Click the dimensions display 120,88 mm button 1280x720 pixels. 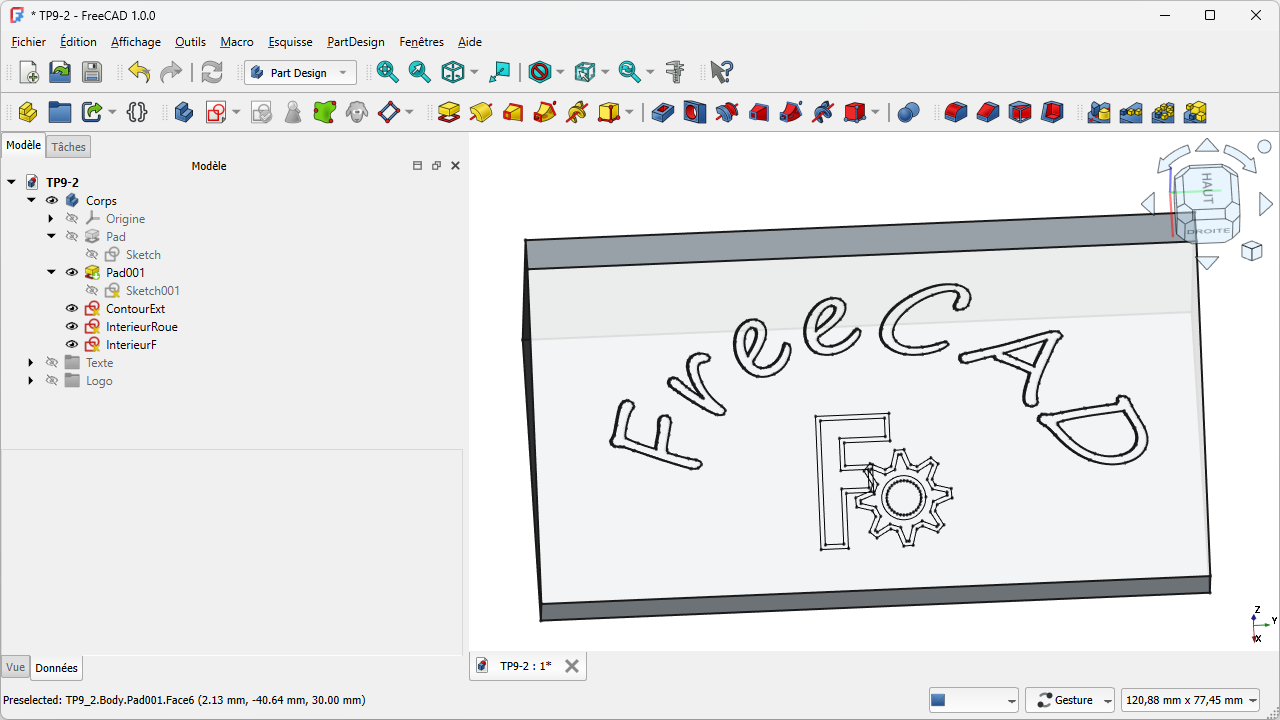click(1189, 700)
